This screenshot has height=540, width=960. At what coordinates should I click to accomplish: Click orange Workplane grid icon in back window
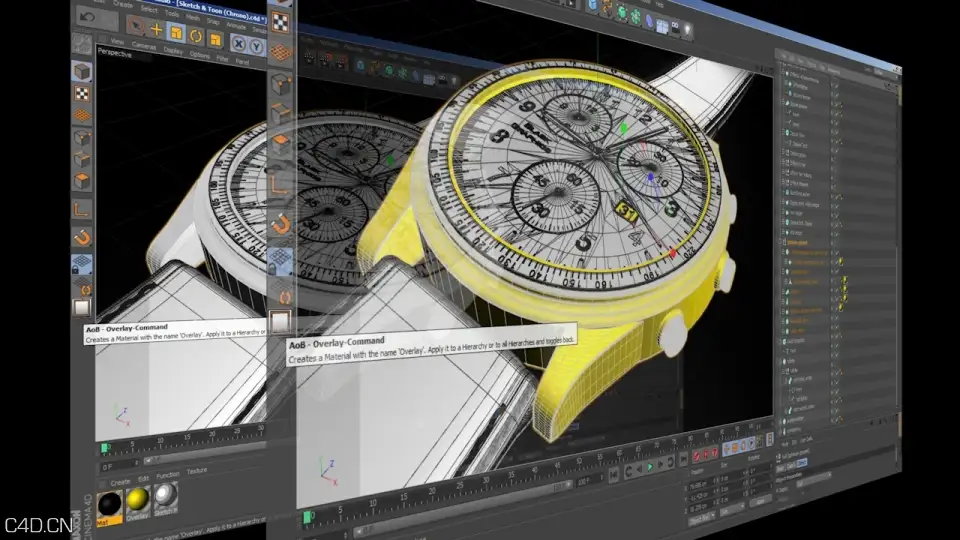(x=82, y=115)
